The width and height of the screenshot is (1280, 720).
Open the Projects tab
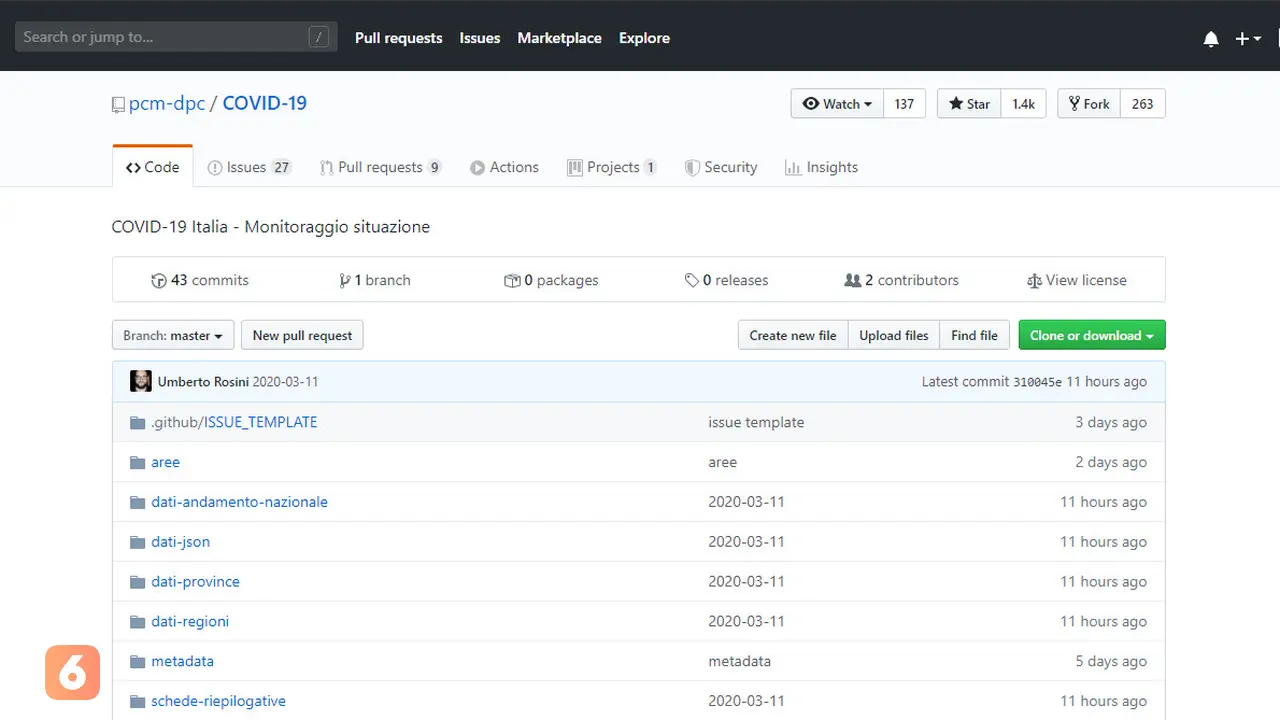tap(612, 167)
